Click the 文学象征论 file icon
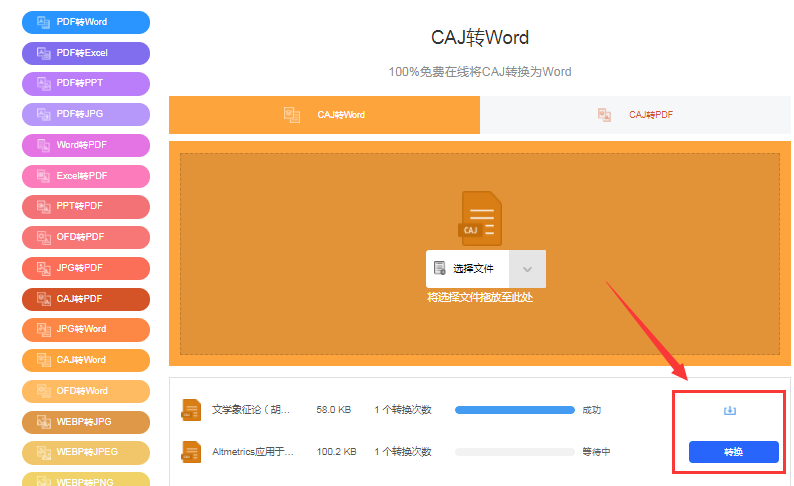 click(191, 410)
